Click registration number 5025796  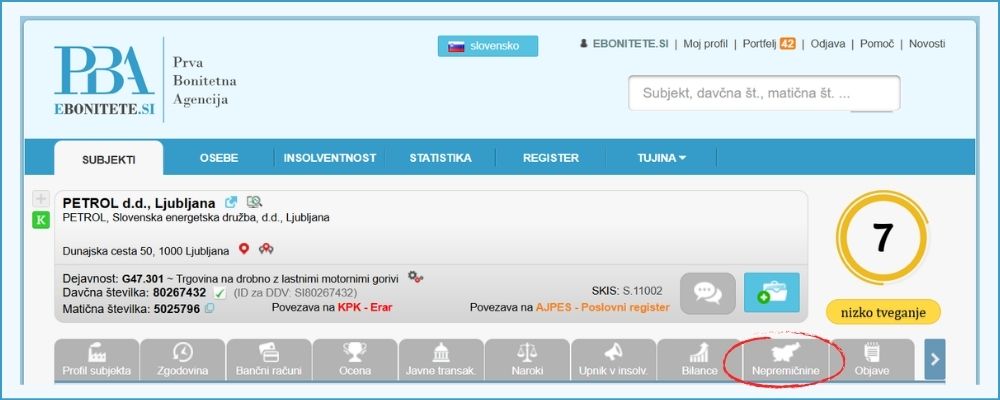tap(177, 309)
